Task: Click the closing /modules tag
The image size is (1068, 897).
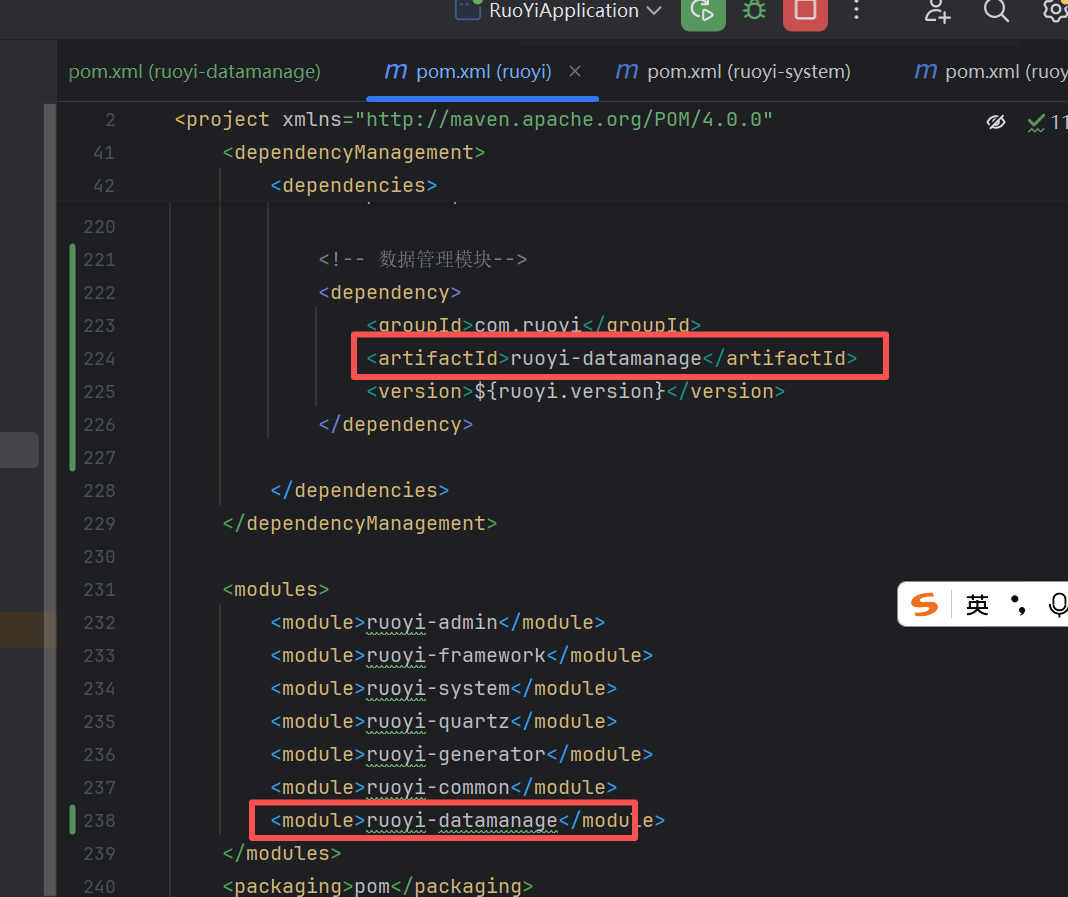Action: point(281,853)
